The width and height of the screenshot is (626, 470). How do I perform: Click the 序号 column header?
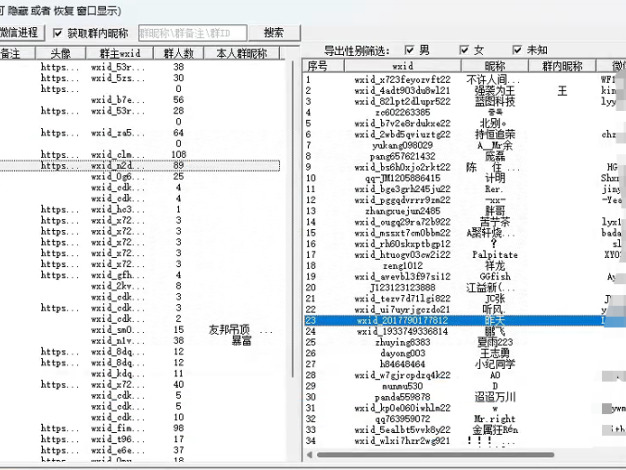[x=317, y=65]
